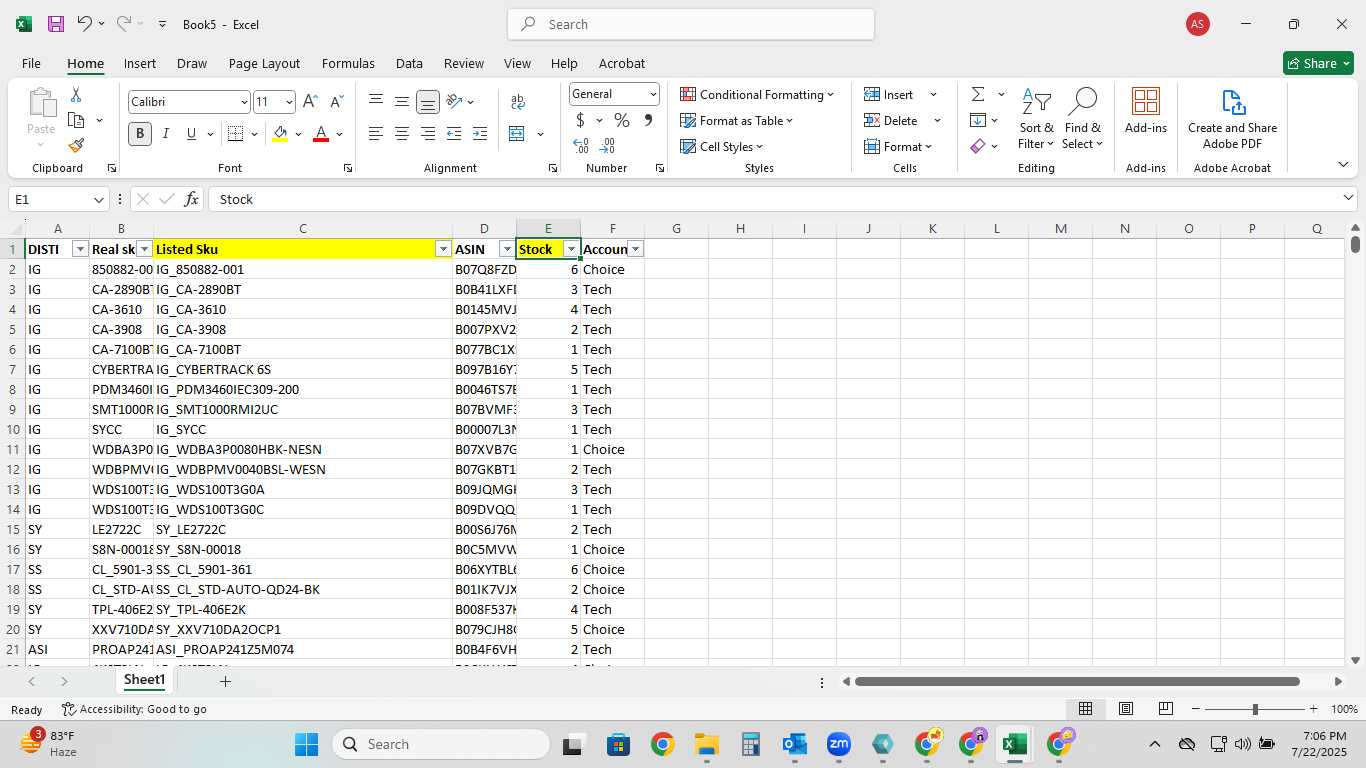Image resolution: width=1366 pixels, height=768 pixels.
Task: Open Outlook from the taskbar
Action: click(795, 744)
